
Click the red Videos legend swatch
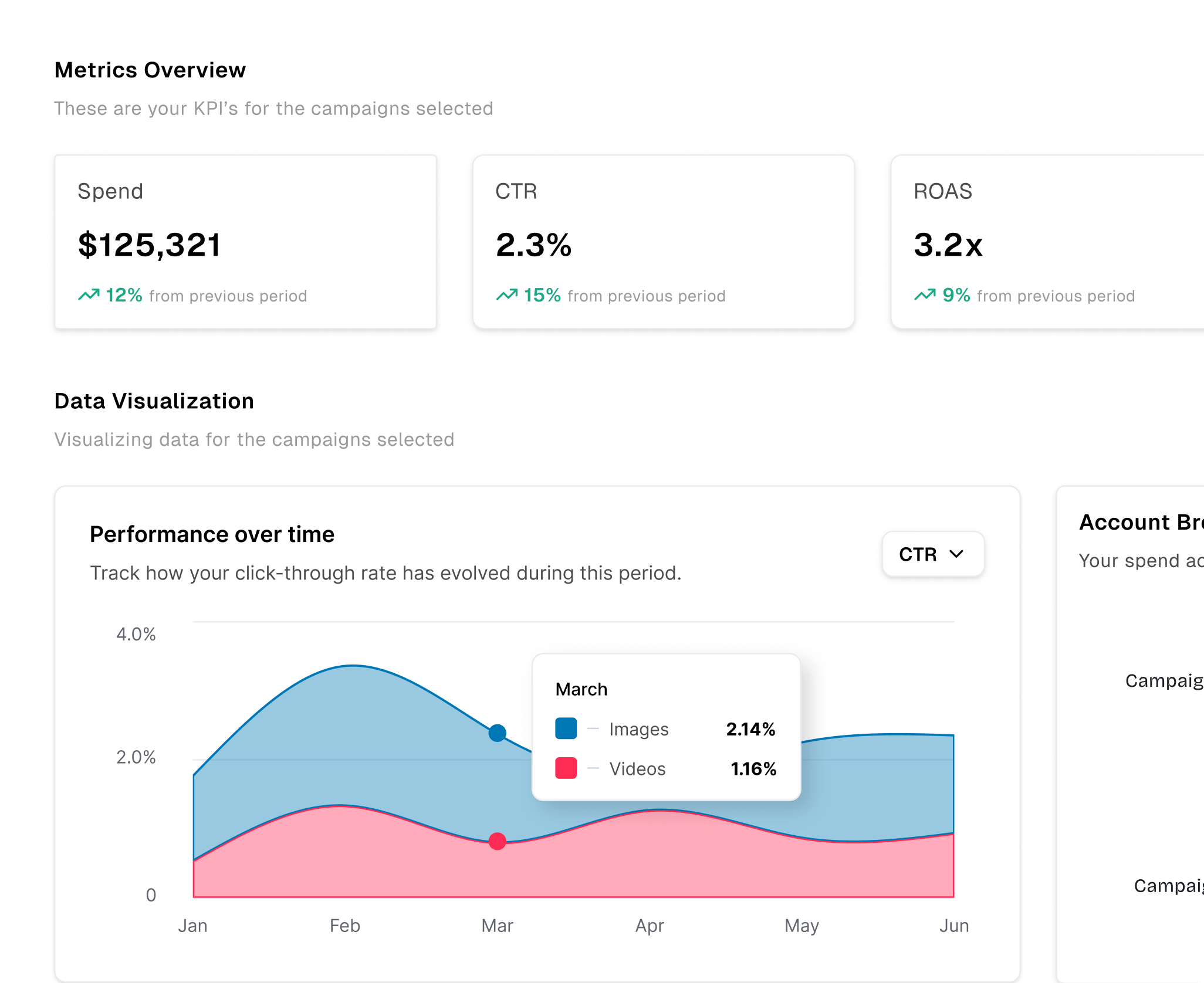click(566, 768)
